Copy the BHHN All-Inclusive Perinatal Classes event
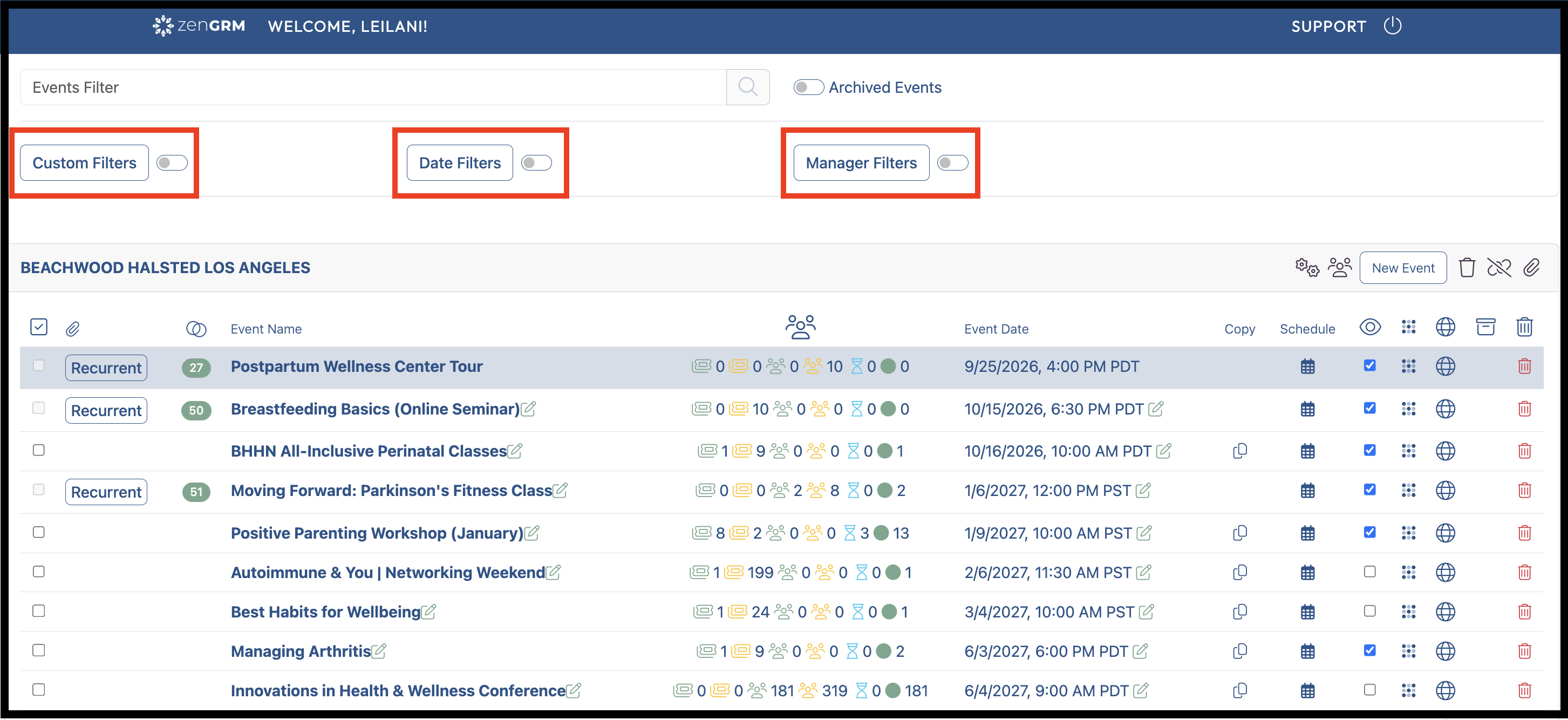The width and height of the screenshot is (1568, 720). click(1240, 451)
